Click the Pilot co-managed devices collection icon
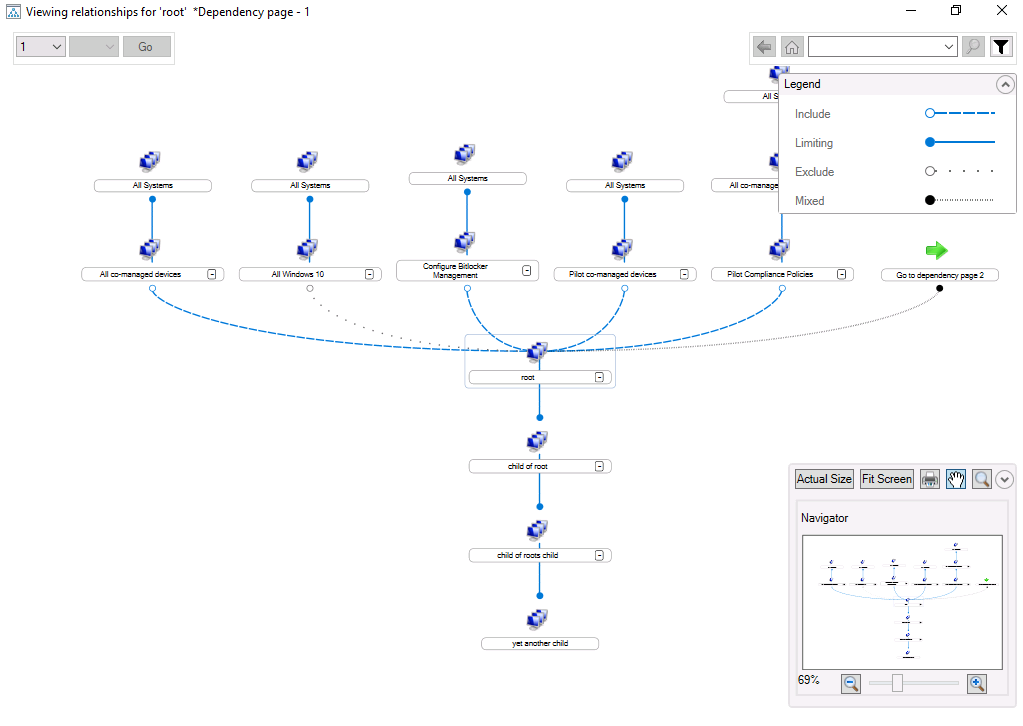Screen dimensions: 1023x726 coord(622,249)
